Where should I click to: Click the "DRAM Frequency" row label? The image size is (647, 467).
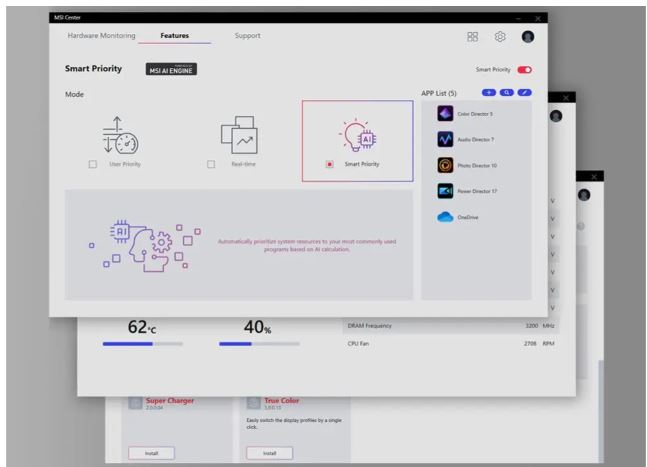click(370, 326)
